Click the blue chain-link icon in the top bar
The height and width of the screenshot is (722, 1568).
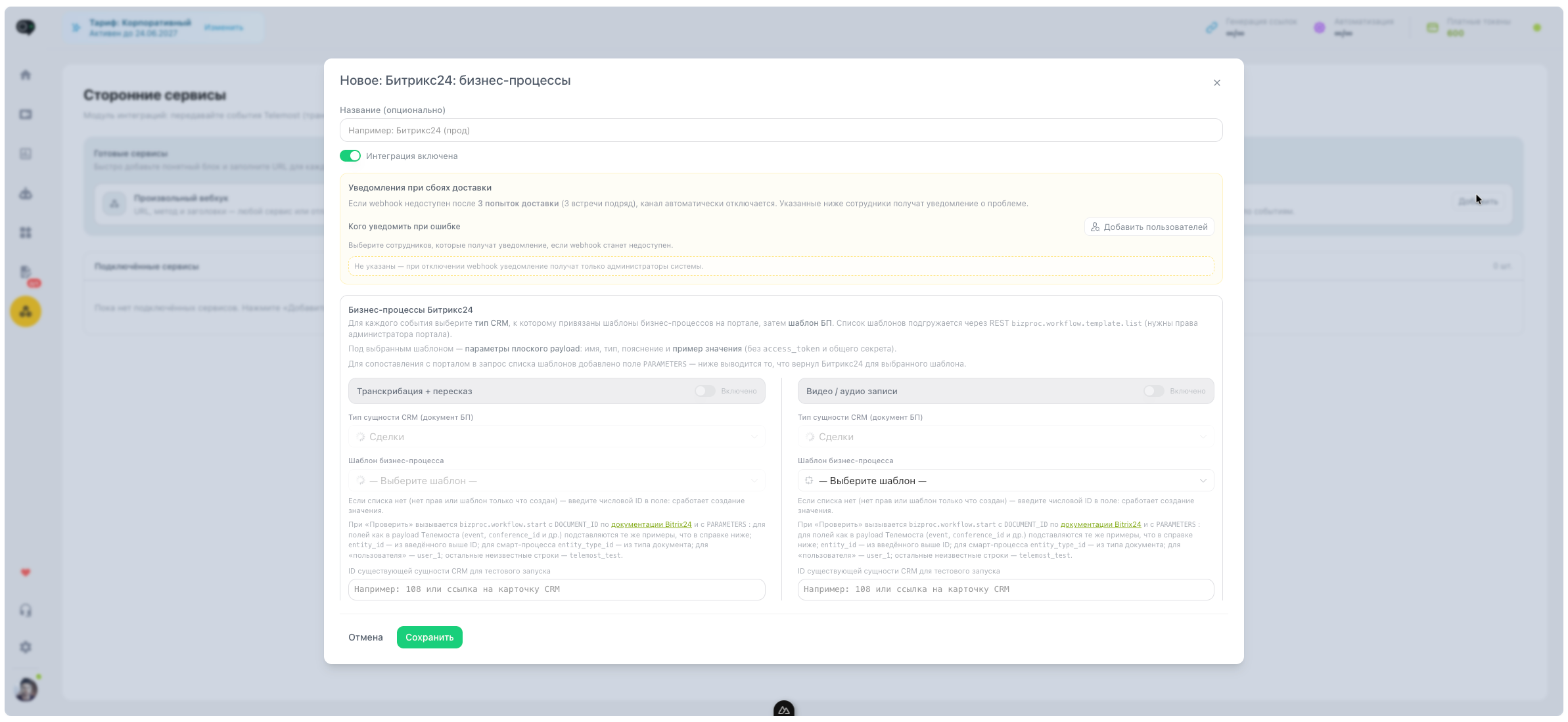coord(1211,28)
